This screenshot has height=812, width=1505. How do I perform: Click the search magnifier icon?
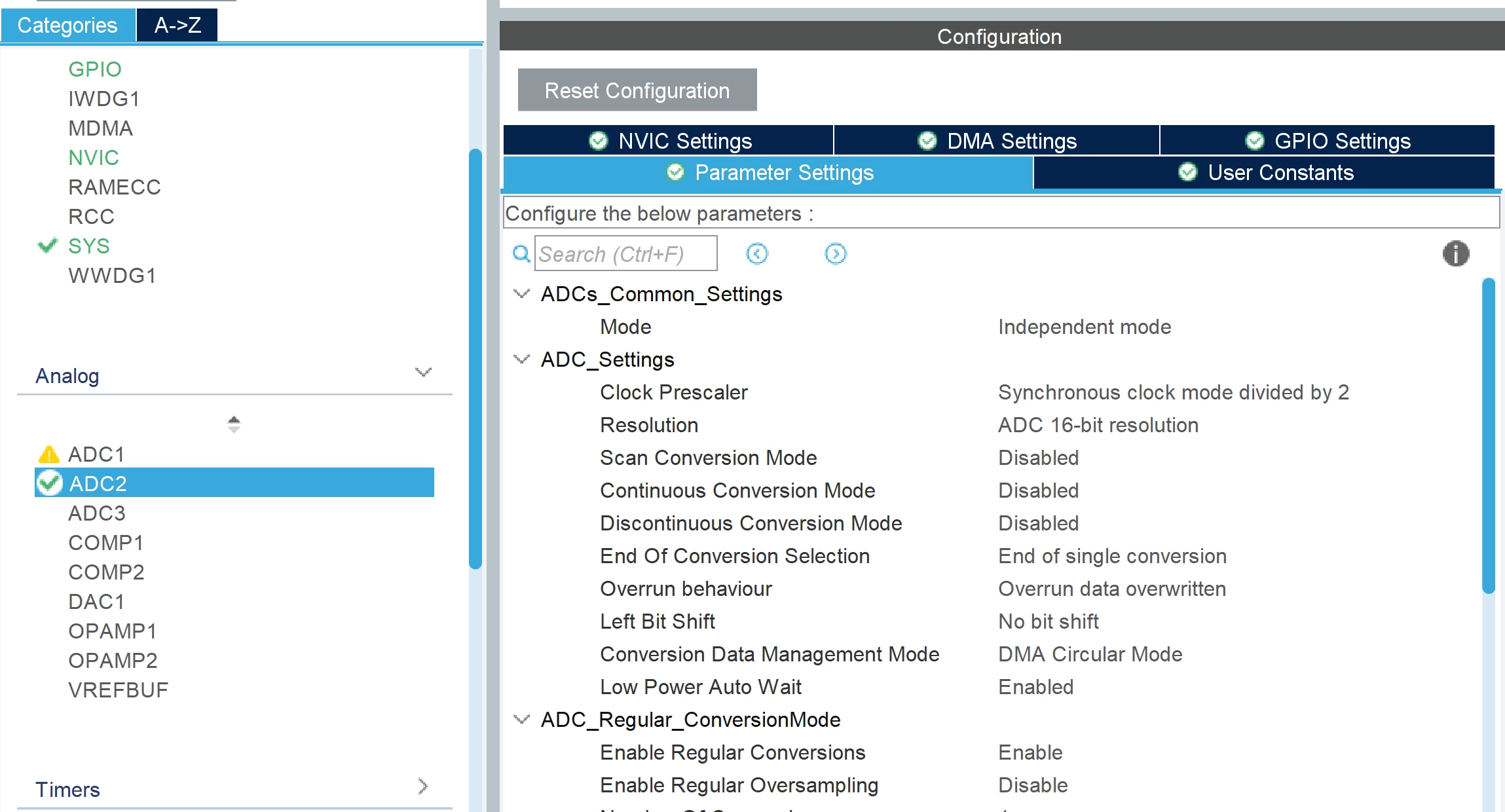521,253
